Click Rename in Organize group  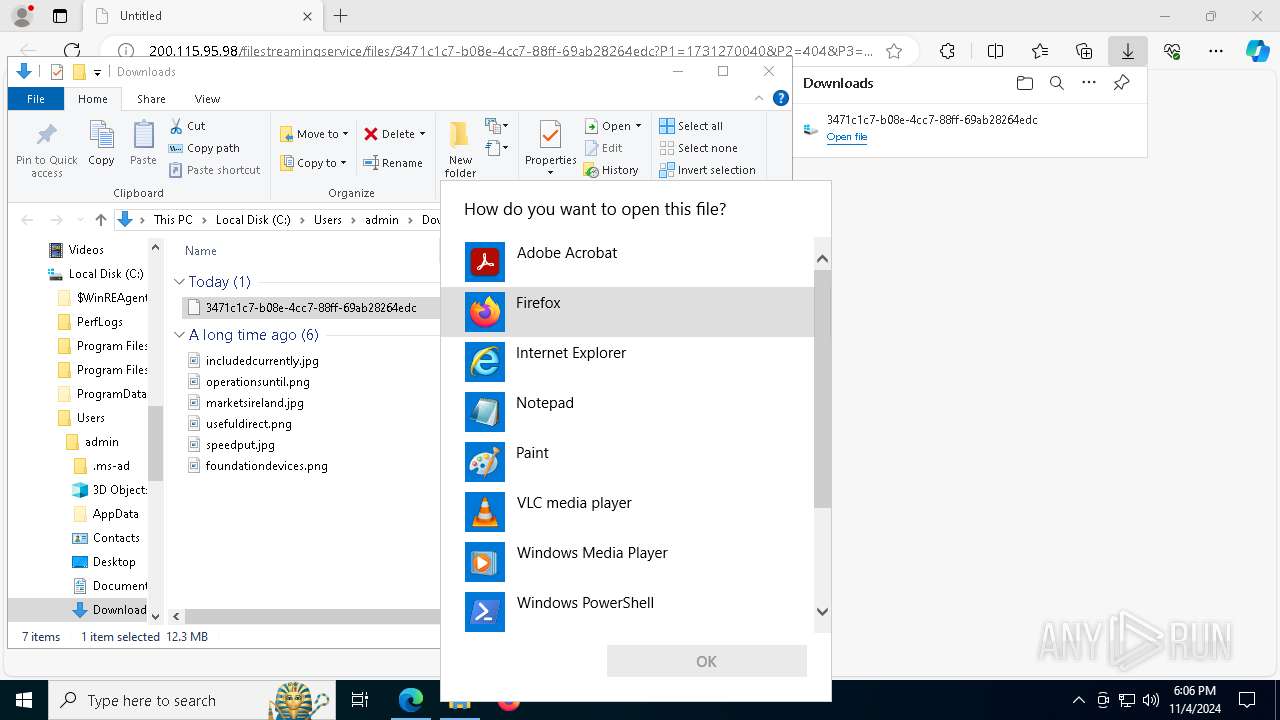393,163
